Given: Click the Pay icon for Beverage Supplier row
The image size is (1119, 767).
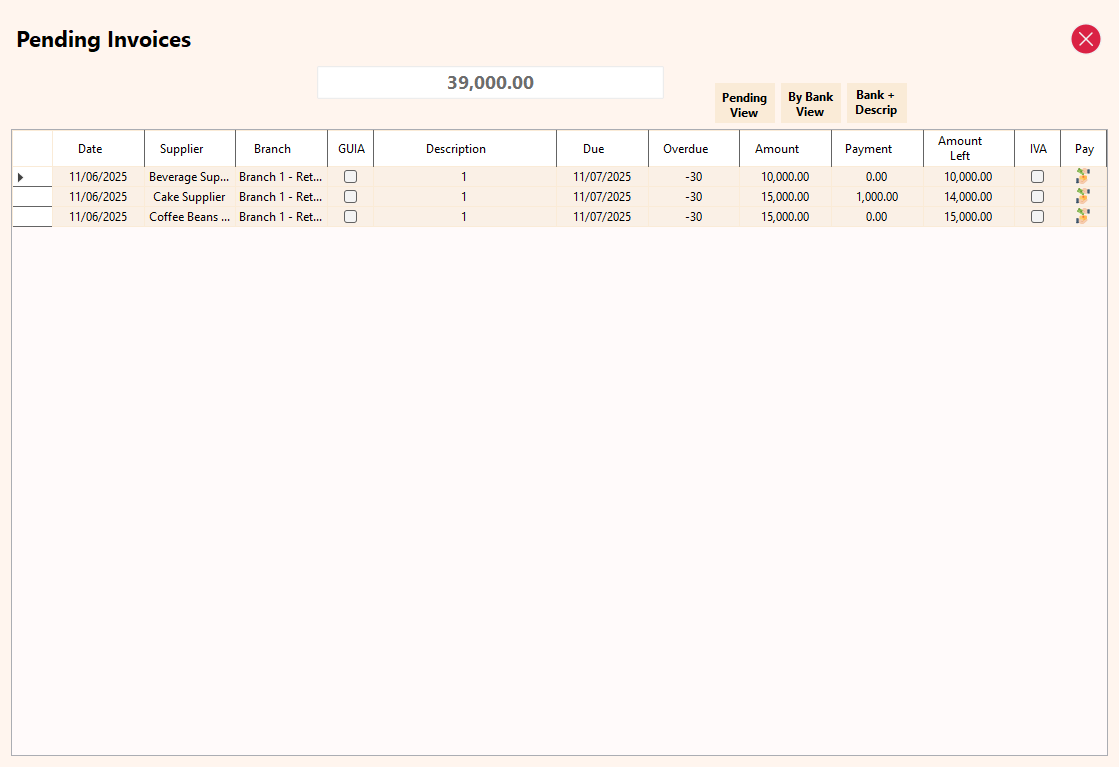Looking at the screenshot, I should (x=1083, y=176).
